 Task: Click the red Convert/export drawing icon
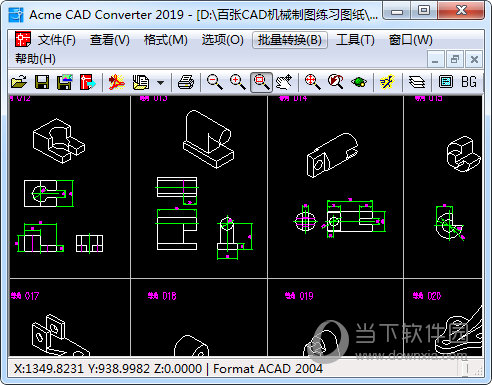87,82
